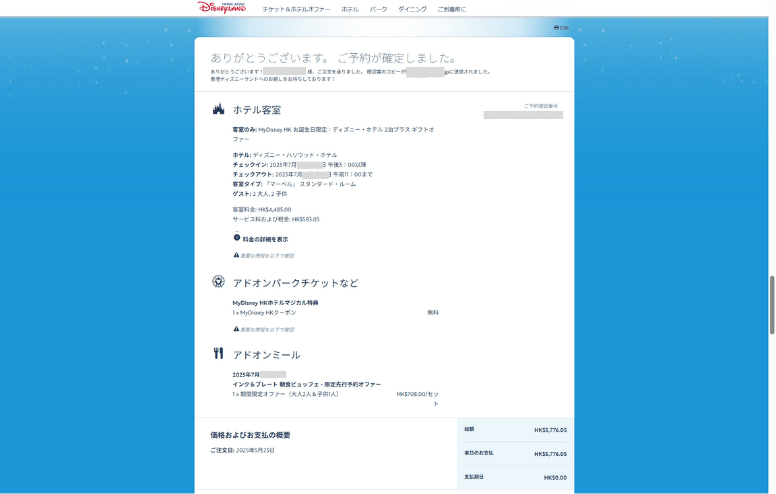The width and height of the screenshot is (776, 494).
Task: Click the print icon at top right
Action: 556,28
